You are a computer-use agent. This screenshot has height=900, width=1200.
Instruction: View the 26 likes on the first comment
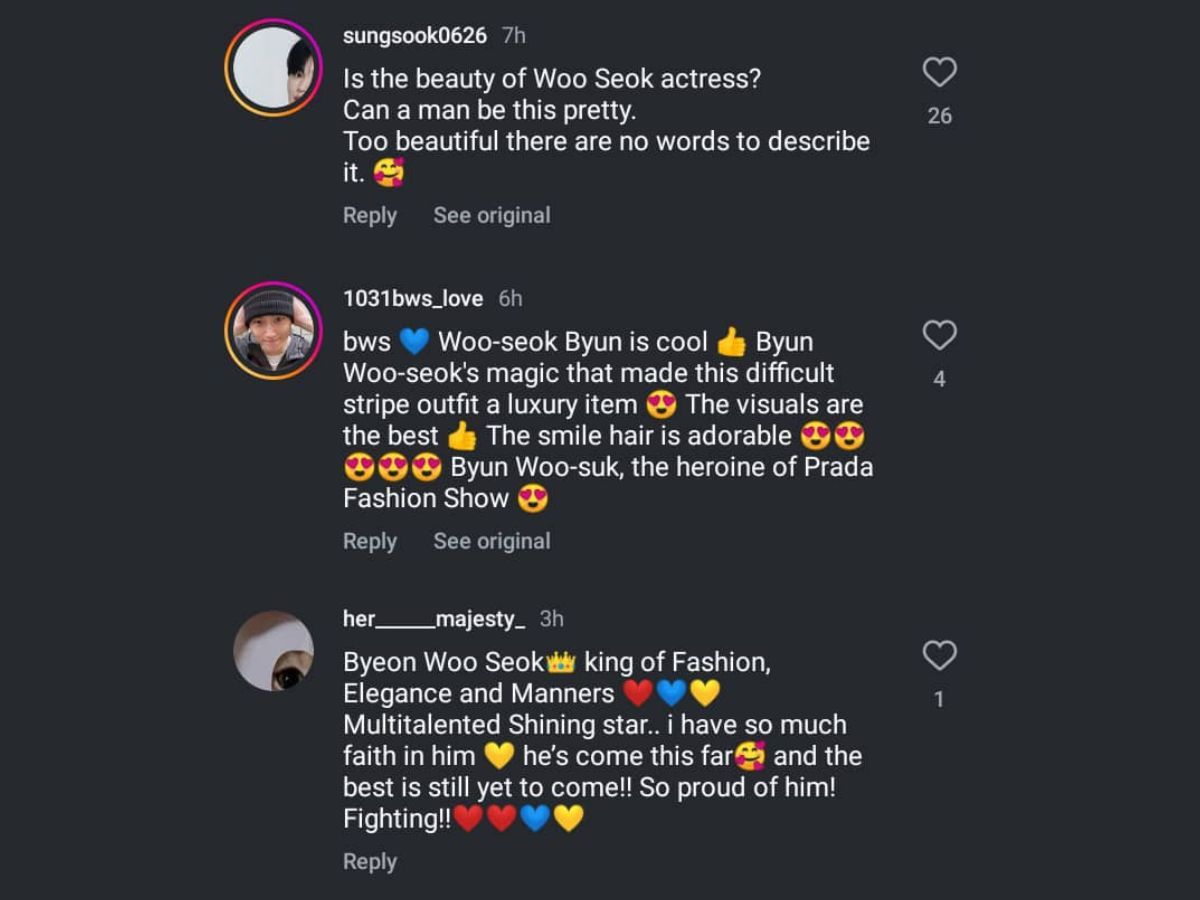[x=939, y=116]
